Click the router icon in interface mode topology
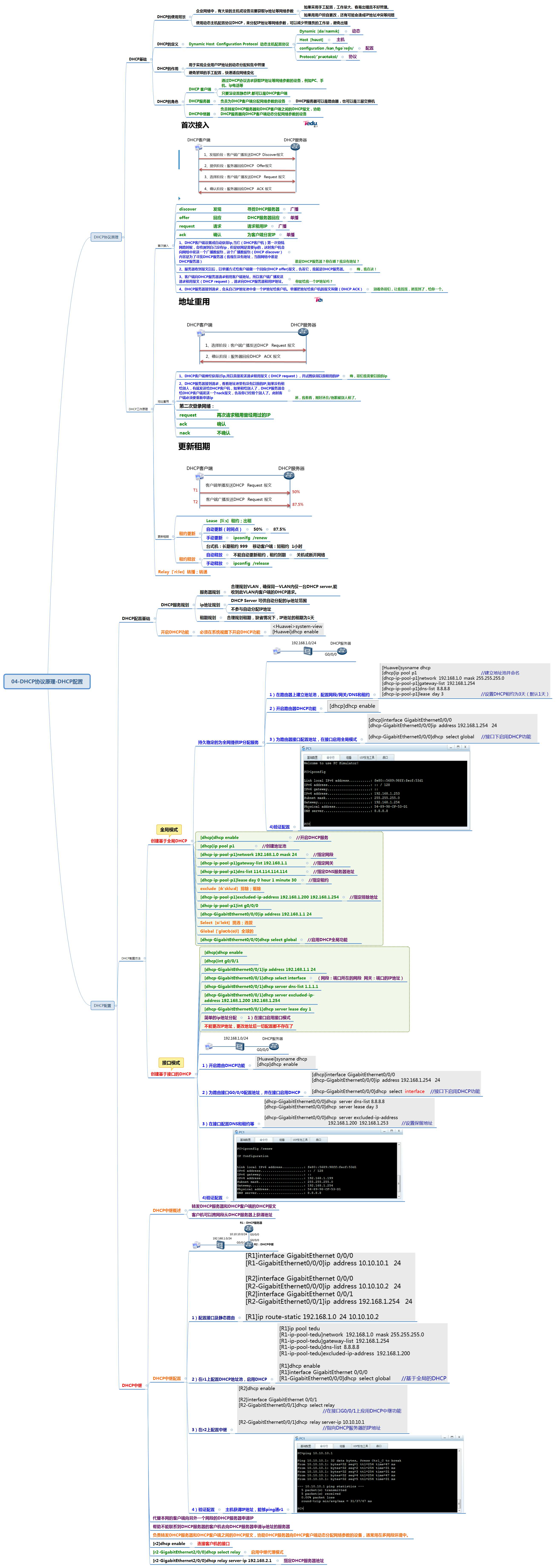 click(274, 1046)
